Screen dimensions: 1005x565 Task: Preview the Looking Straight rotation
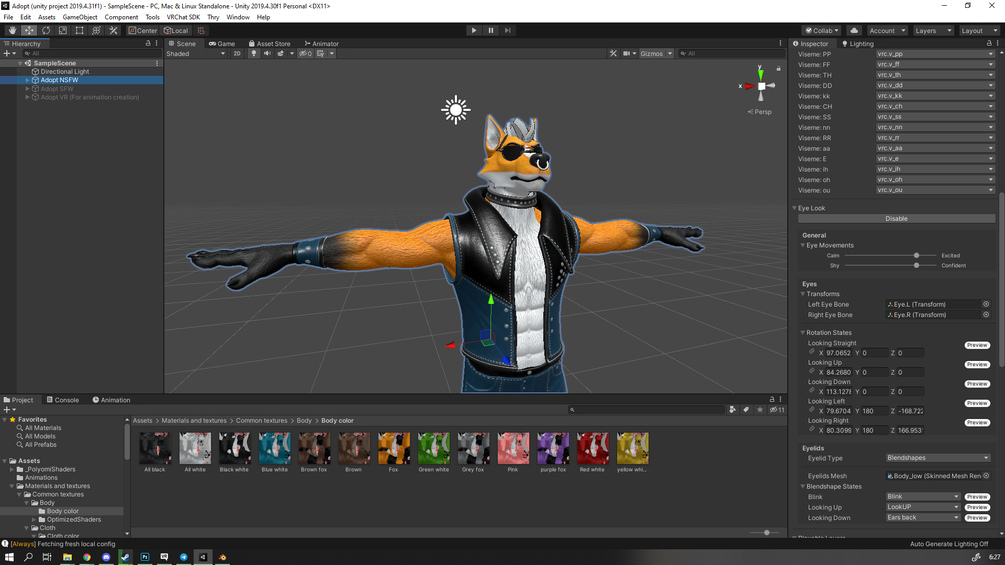tap(977, 345)
